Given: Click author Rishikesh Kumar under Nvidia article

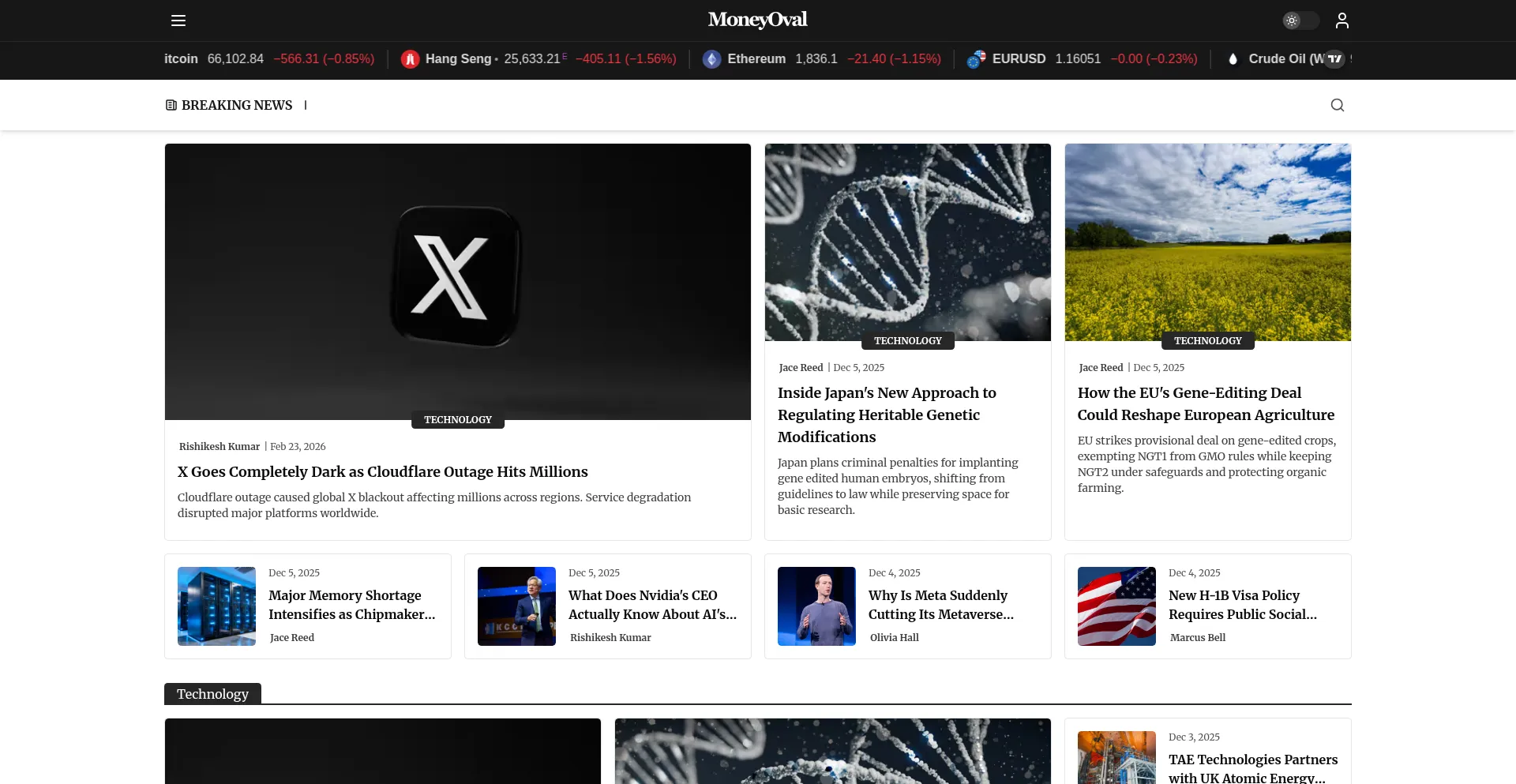Looking at the screenshot, I should (610, 638).
